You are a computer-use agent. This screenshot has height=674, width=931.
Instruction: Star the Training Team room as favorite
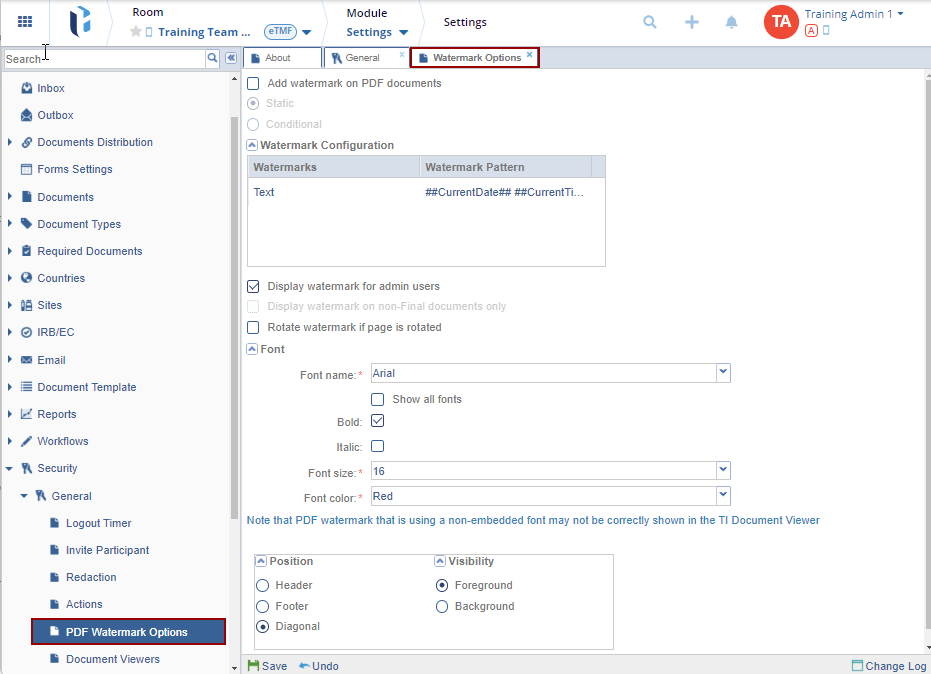click(136, 32)
